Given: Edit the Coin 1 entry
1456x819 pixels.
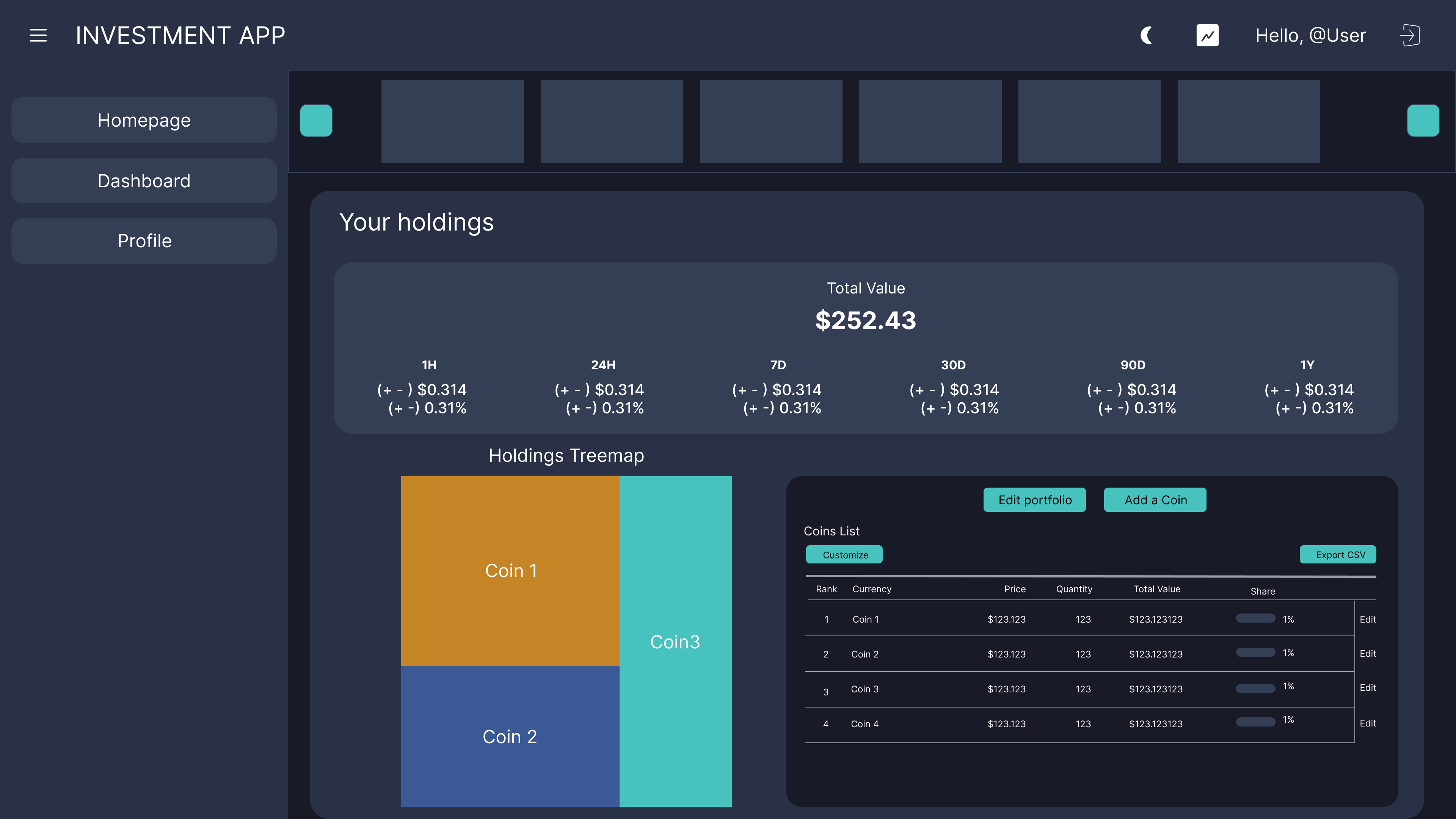Looking at the screenshot, I should 1368,619.
